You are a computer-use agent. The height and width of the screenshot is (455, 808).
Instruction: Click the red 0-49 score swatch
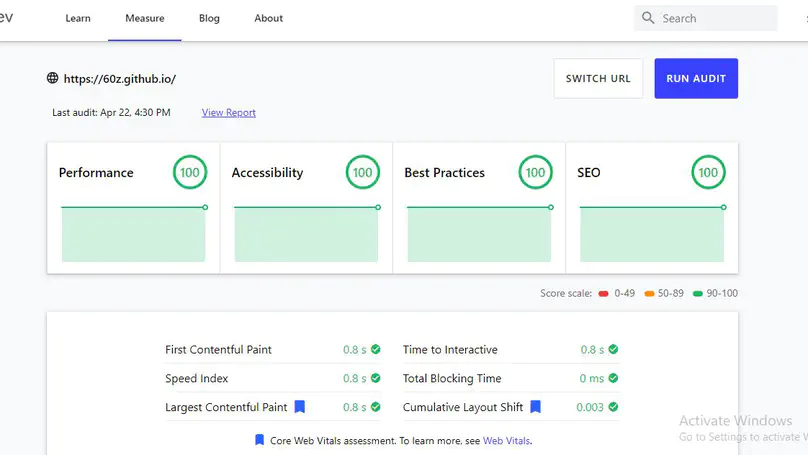[x=603, y=294]
